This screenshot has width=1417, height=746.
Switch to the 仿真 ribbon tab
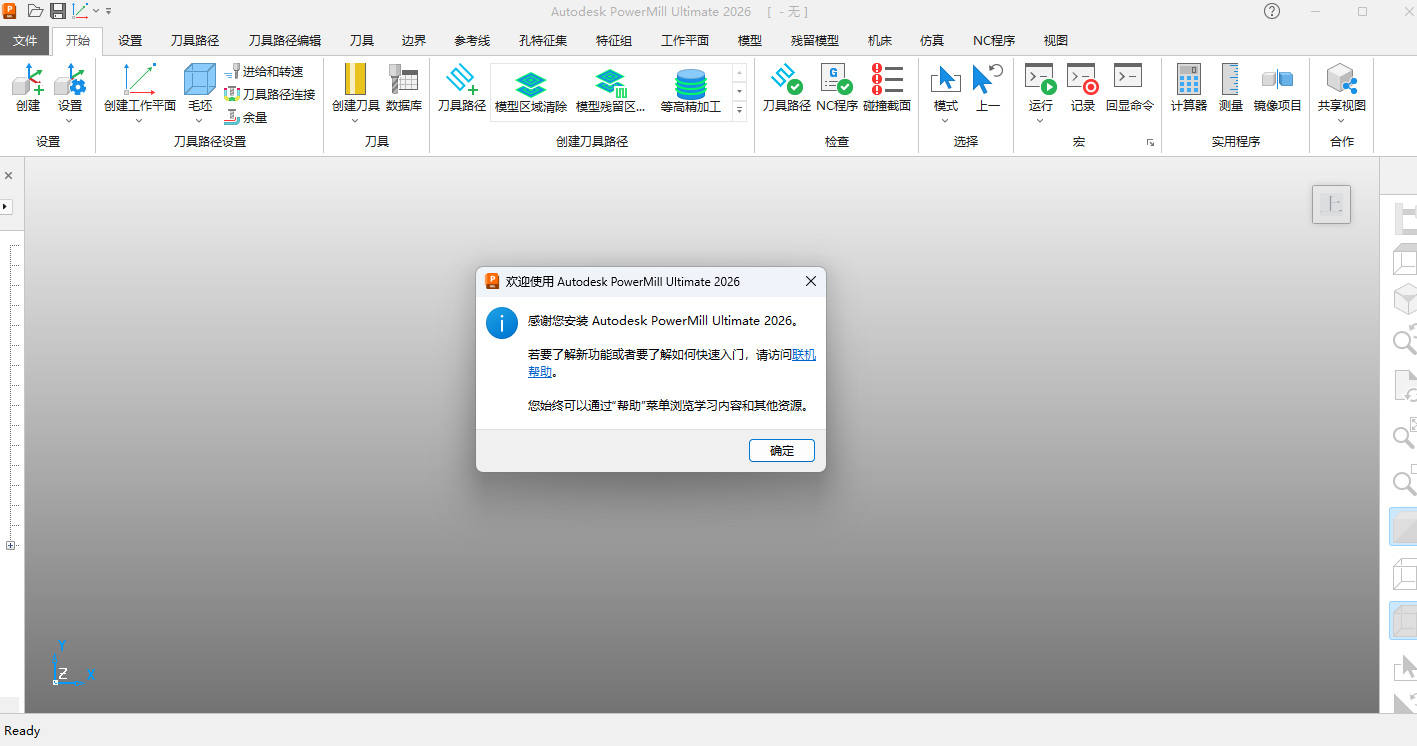point(931,40)
